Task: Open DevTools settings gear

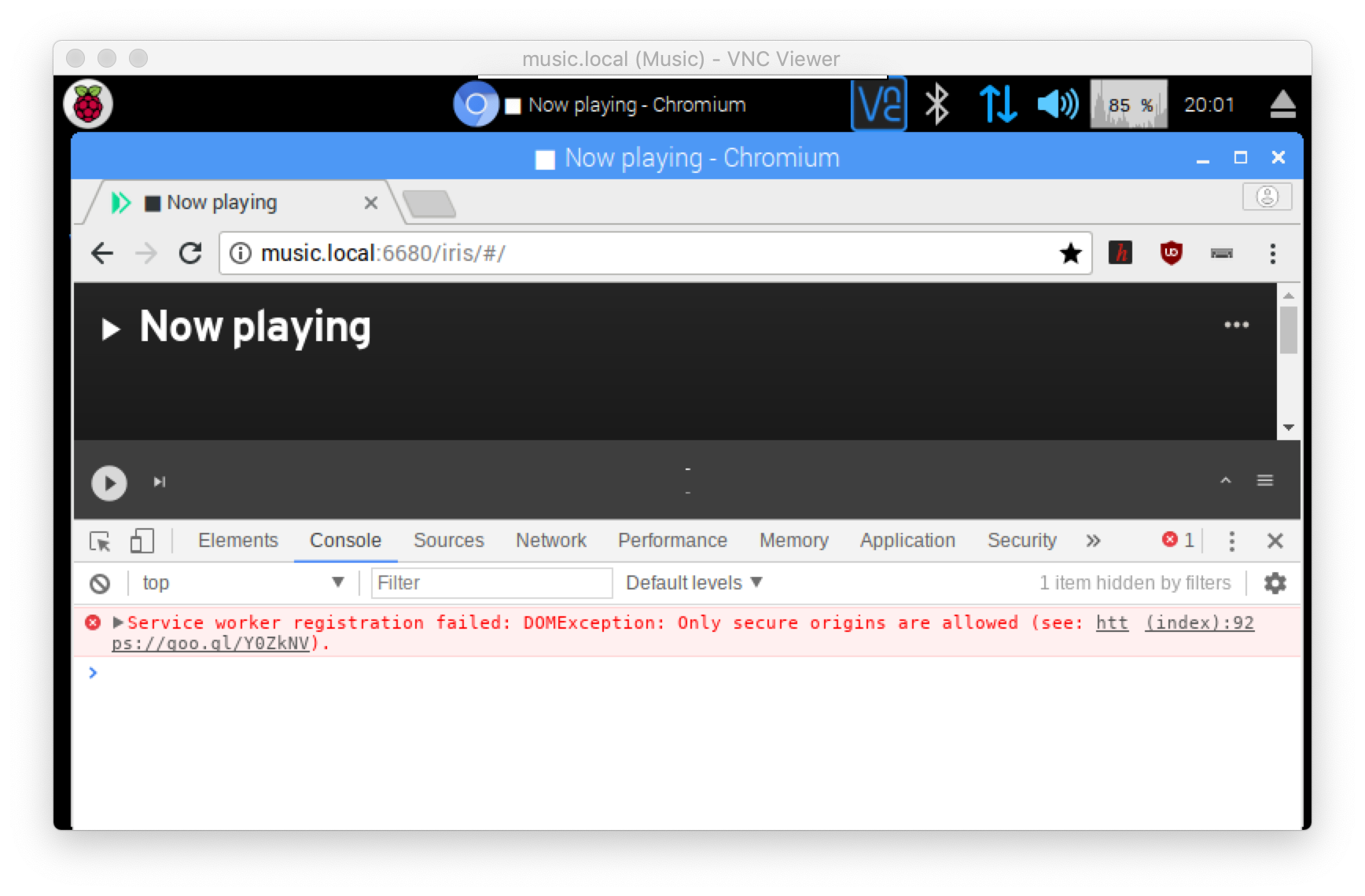Action: point(1275,582)
